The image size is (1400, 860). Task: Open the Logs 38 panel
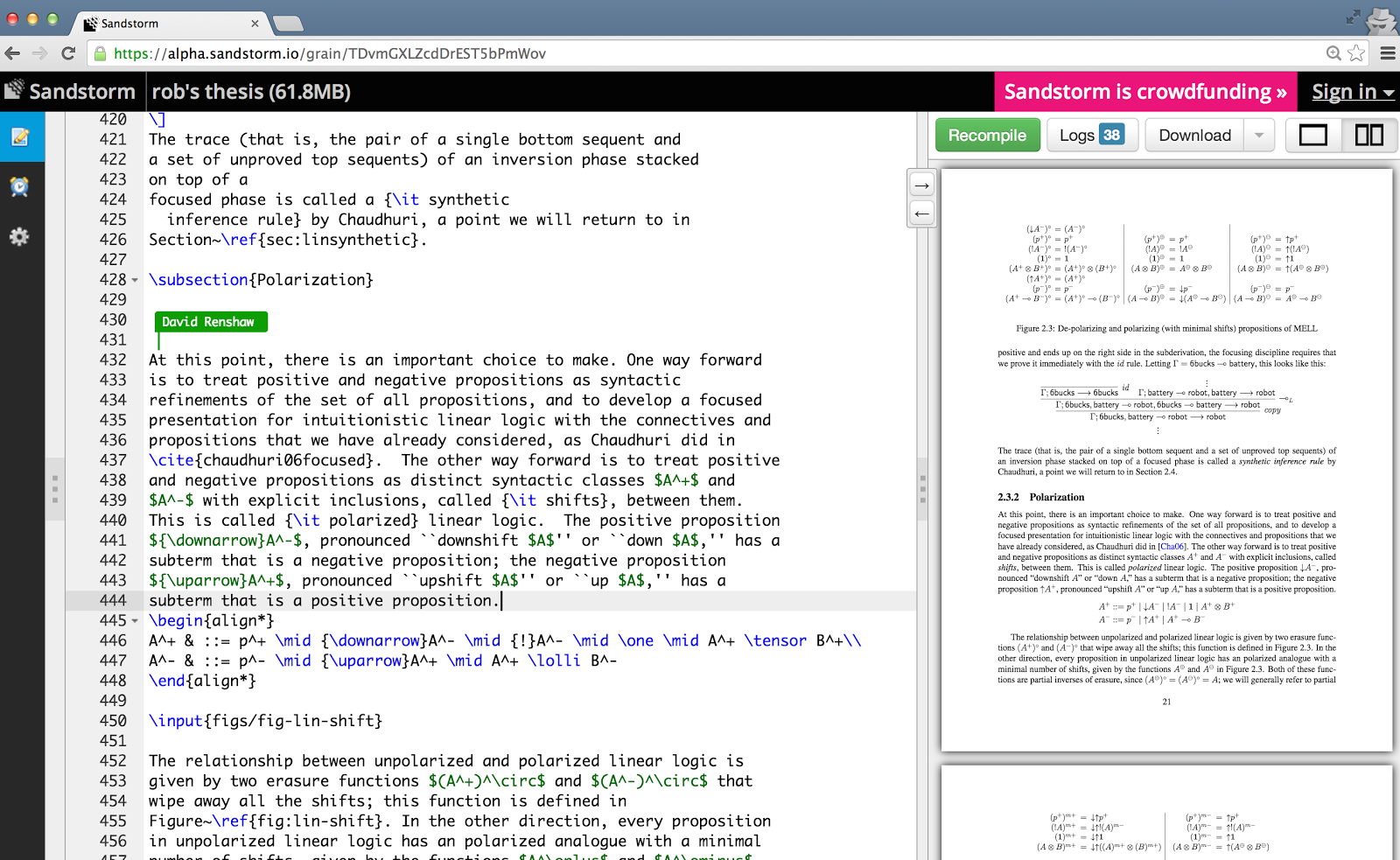click(1091, 136)
